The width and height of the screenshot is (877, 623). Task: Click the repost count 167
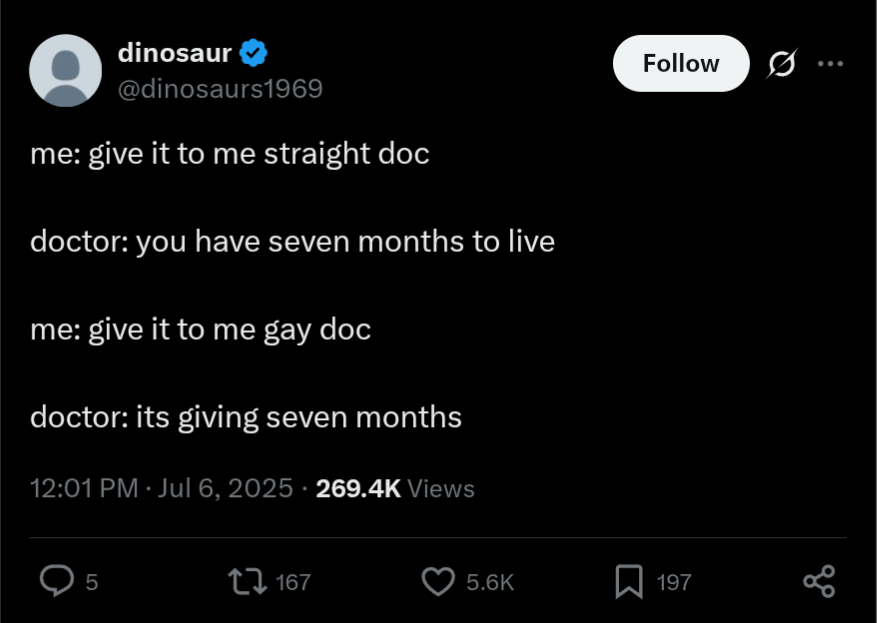[293, 582]
